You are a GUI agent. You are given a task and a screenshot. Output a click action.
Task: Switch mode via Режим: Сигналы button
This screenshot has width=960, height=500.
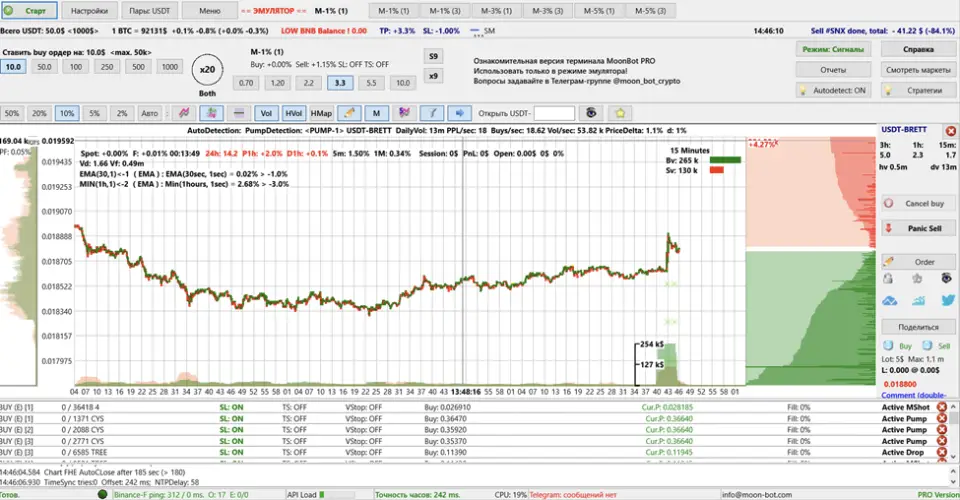click(x=832, y=49)
